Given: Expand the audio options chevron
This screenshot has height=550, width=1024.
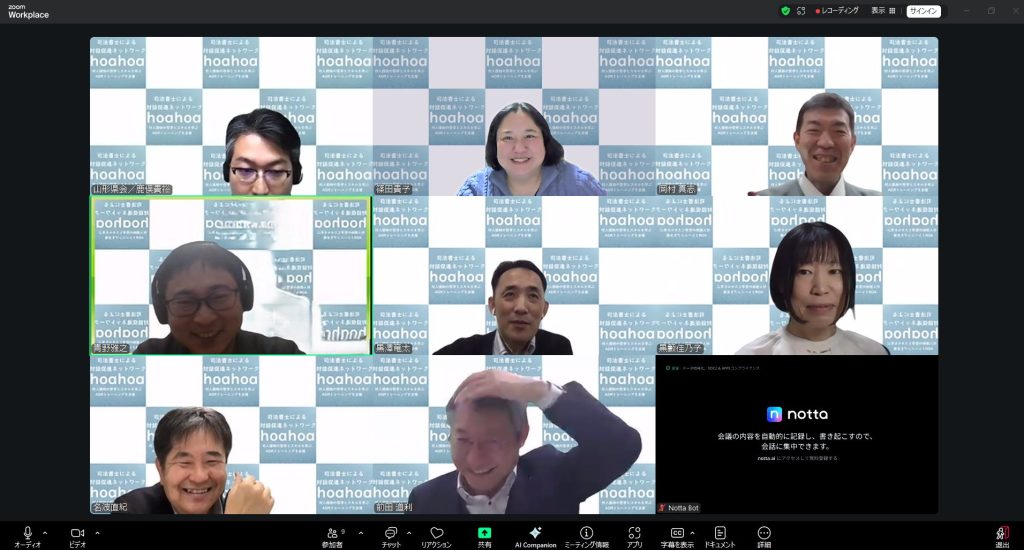Looking at the screenshot, I should pyautogui.click(x=45, y=532).
